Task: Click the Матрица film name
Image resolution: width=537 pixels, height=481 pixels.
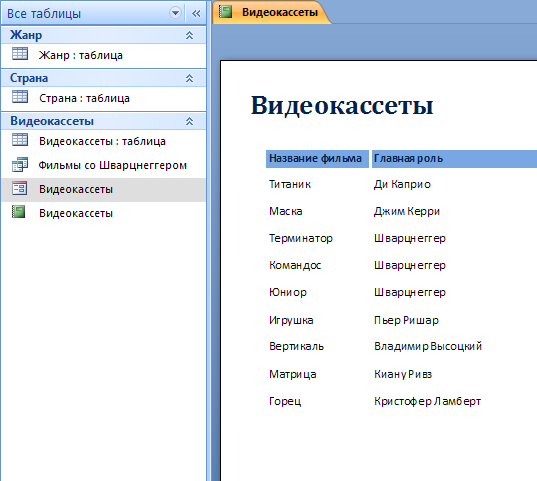Action: click(x=292, y=374)
